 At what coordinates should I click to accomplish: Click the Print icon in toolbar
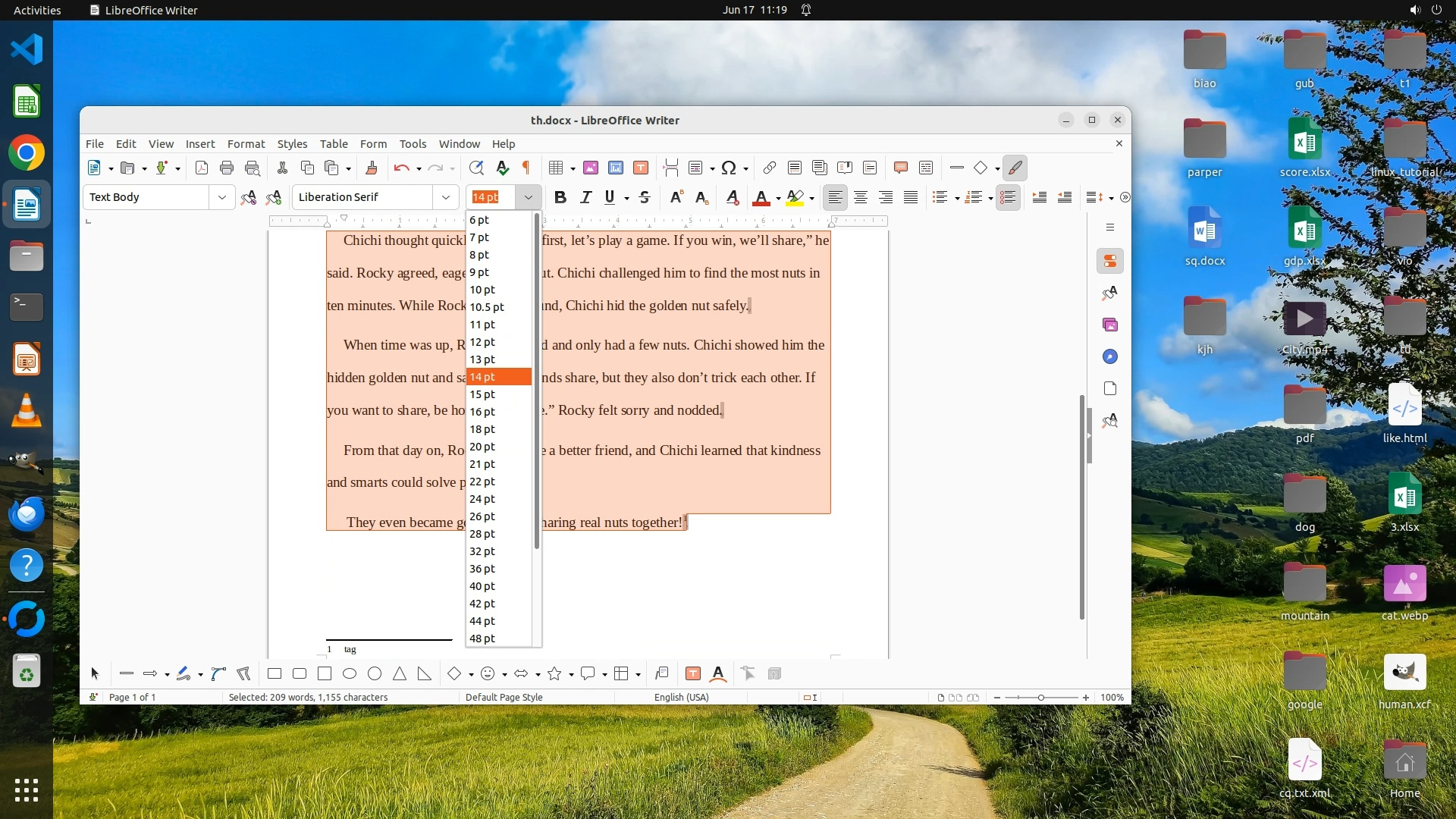pos(227,168)
